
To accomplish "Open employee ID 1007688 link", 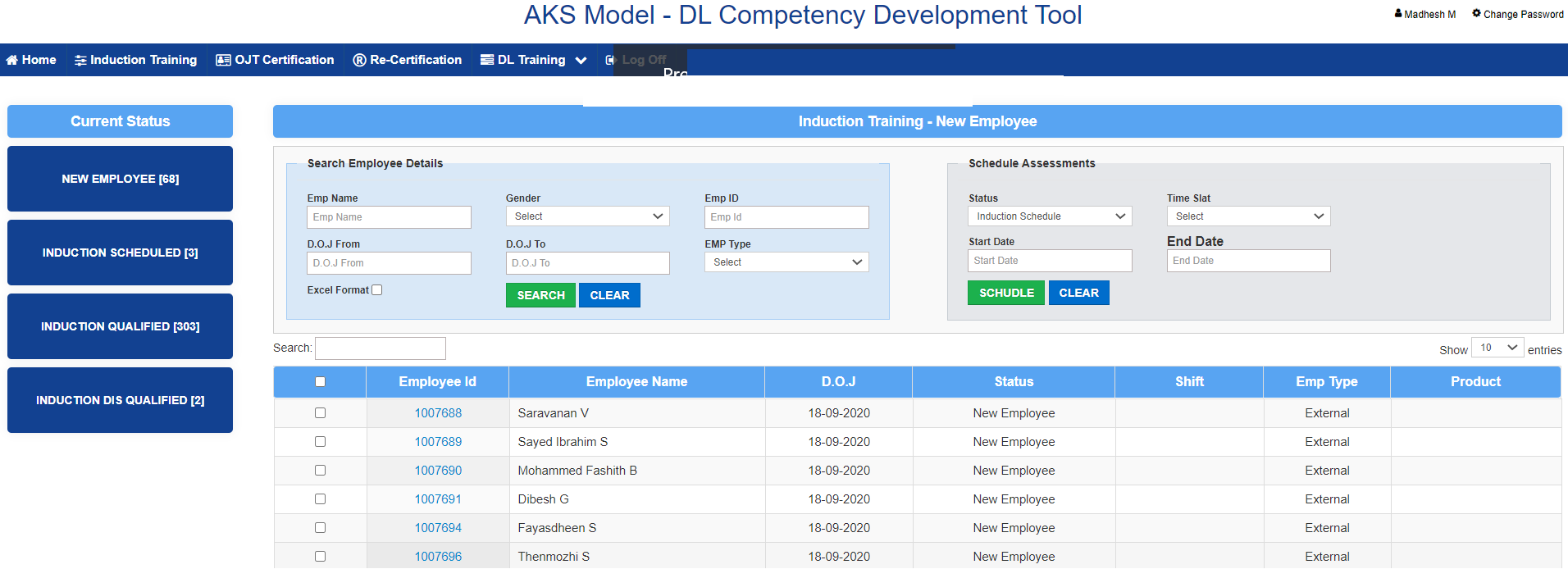I will [x=438, y=413].
